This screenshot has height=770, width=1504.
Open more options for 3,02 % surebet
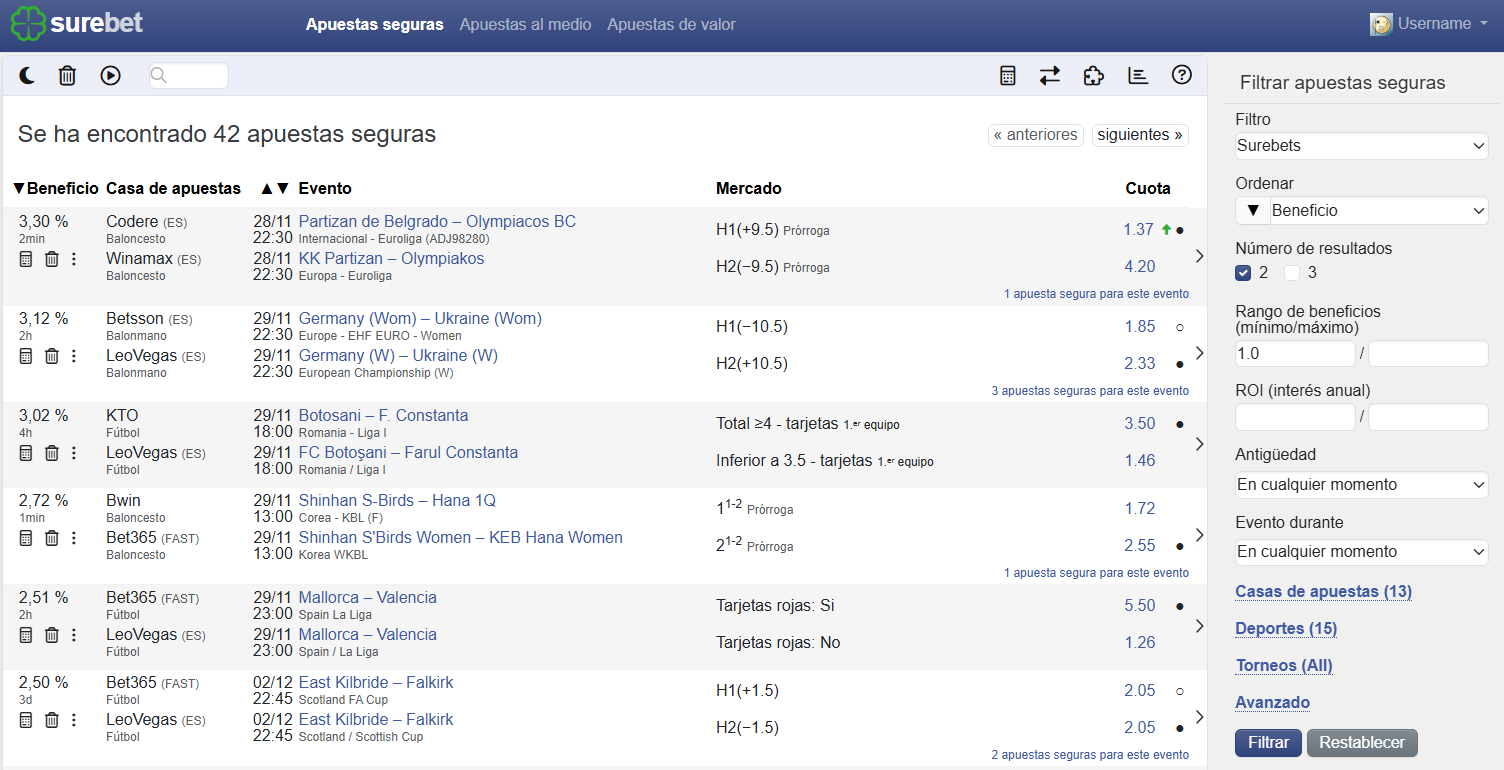[x=73, y=453]
